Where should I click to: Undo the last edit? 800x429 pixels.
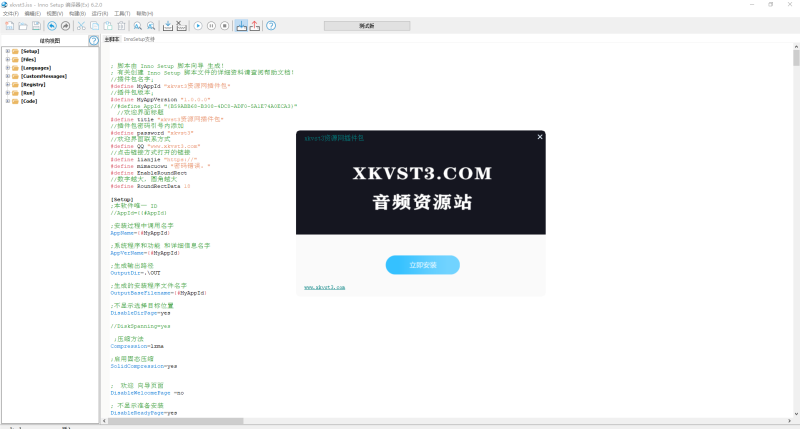tap(52, 26)
